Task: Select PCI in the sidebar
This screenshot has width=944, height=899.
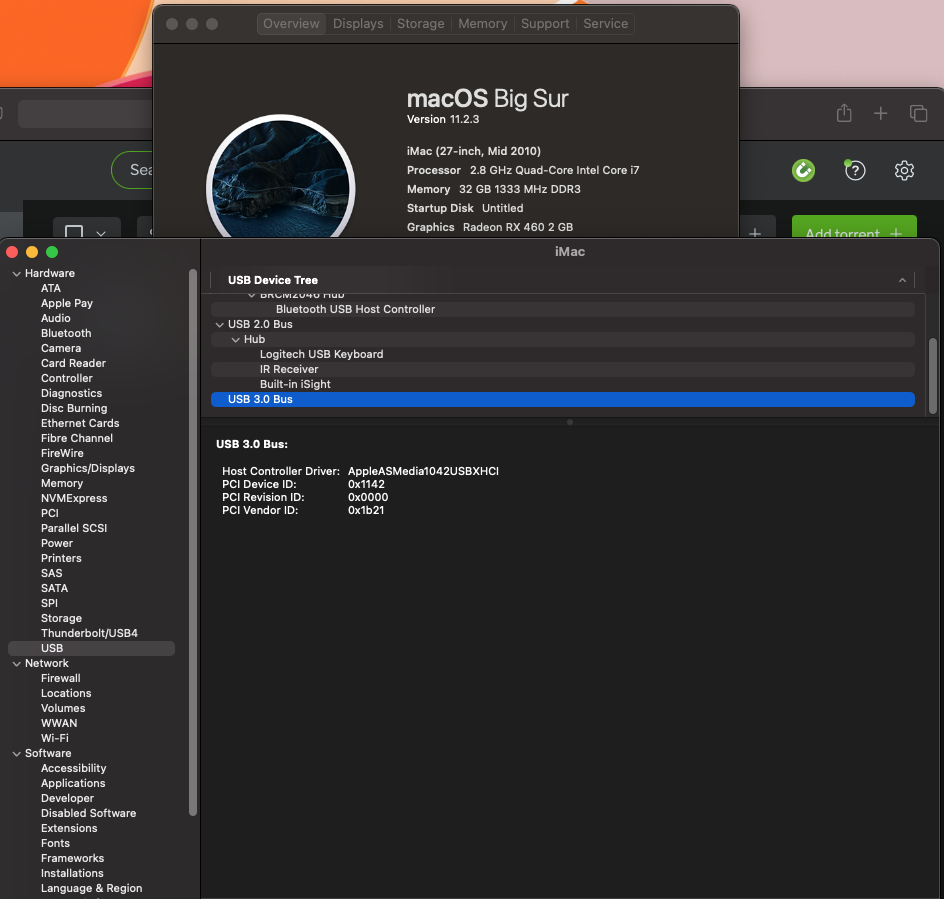Action: click(50, 514)
